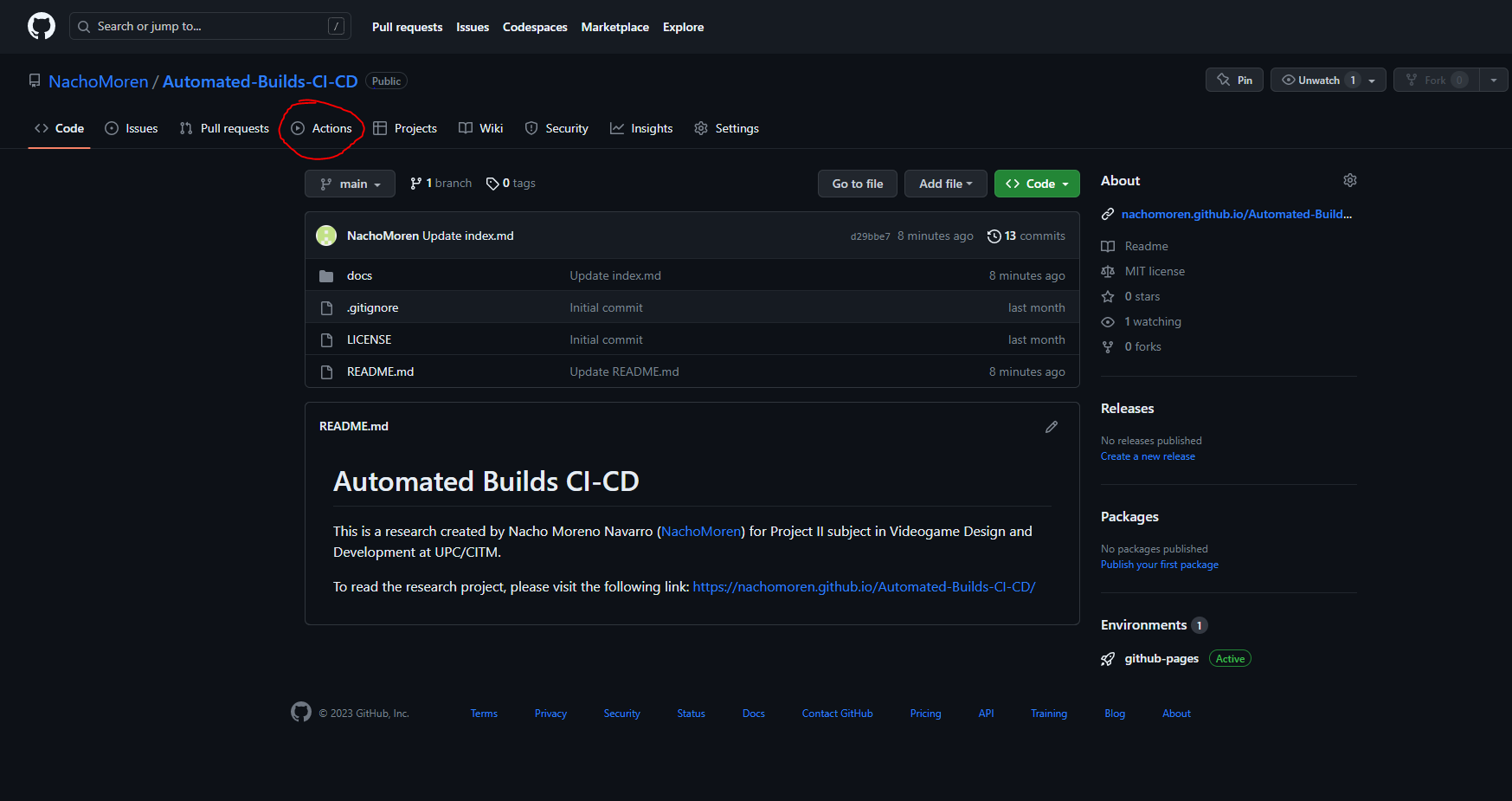This screenshot has width=1512, height=801.
Task: Open the nachomoren.github.io About link
Action: (1237, 214)
